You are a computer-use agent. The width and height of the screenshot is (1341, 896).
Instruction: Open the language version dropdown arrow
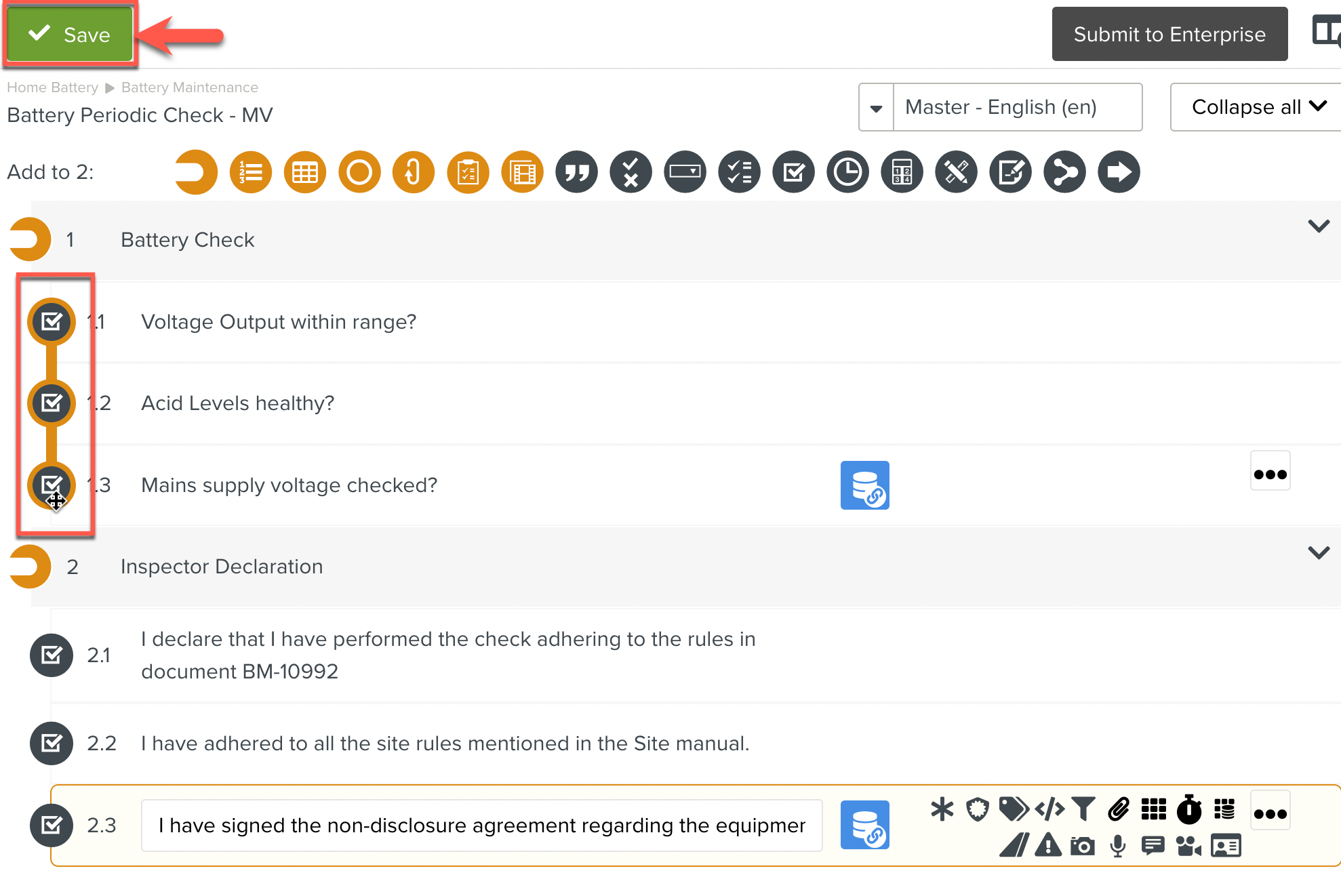click(x=876, y=107)
